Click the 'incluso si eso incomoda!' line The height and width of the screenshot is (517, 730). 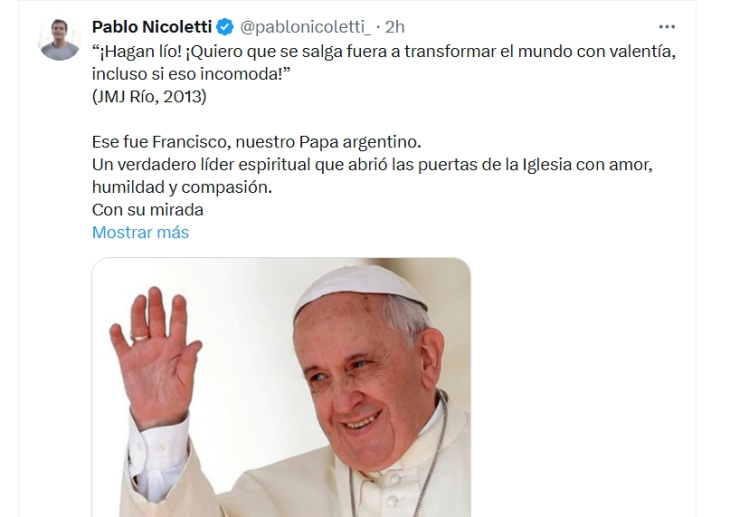191,74
